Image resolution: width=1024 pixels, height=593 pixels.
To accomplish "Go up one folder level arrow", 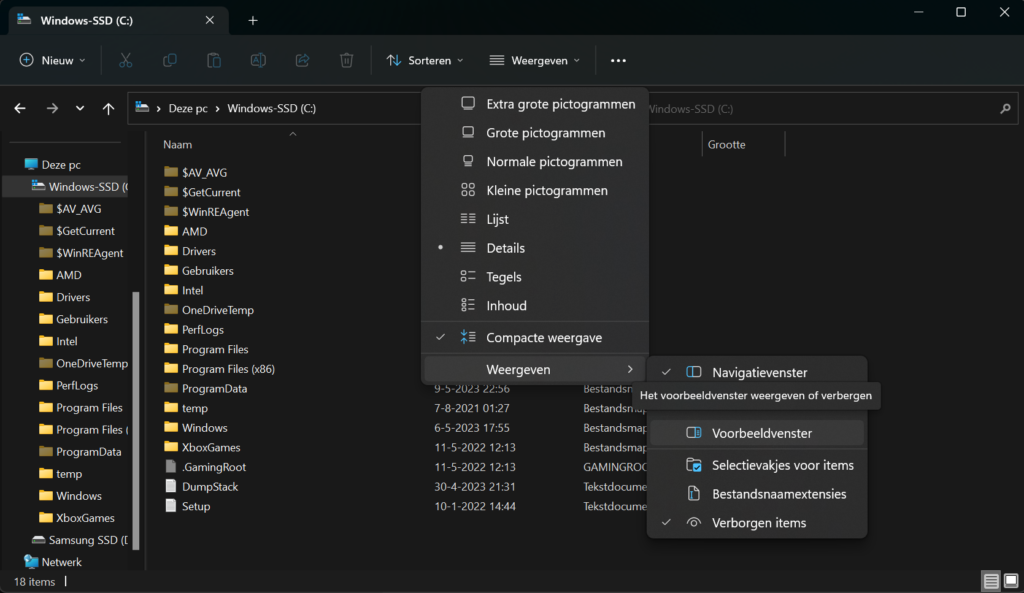I will tap(108, 108).
